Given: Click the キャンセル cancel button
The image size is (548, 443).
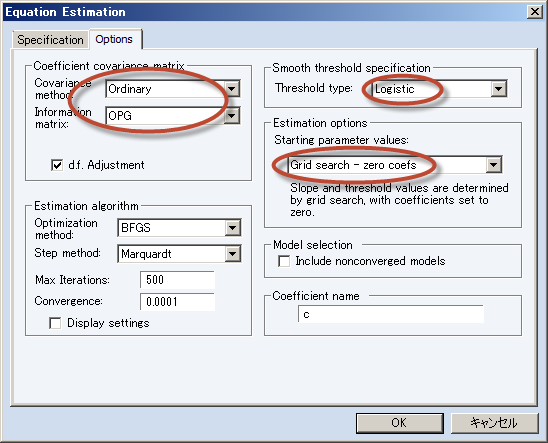Looking at the screenshot, I should coord(494,423).
